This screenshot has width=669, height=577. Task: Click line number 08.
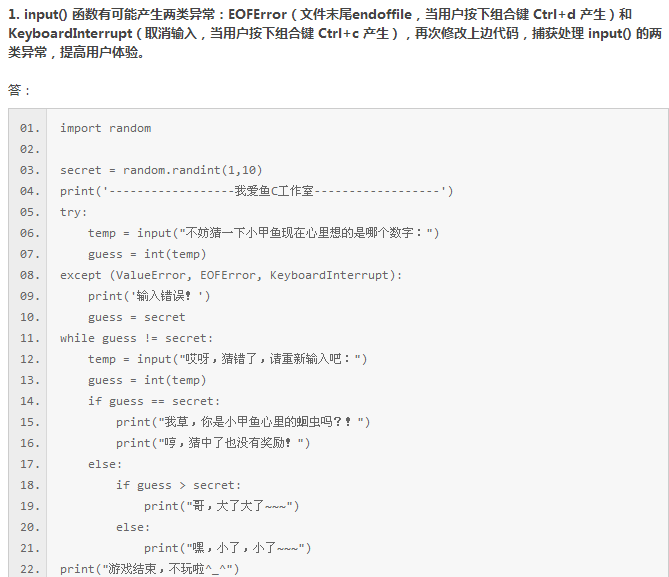click(x=30, y=275)
